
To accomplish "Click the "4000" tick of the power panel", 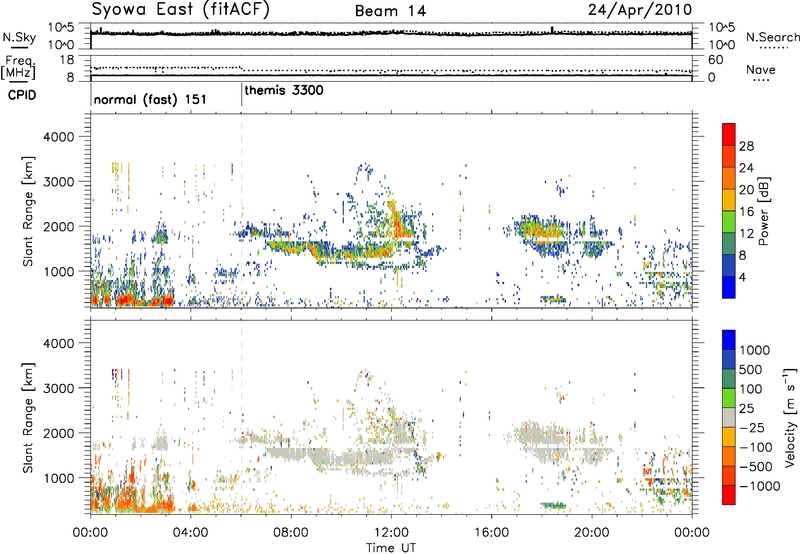I will click(58, 137).
